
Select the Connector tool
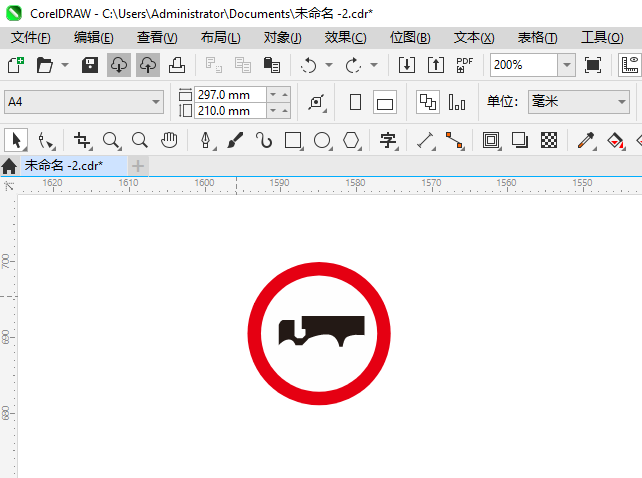[454, 140]
